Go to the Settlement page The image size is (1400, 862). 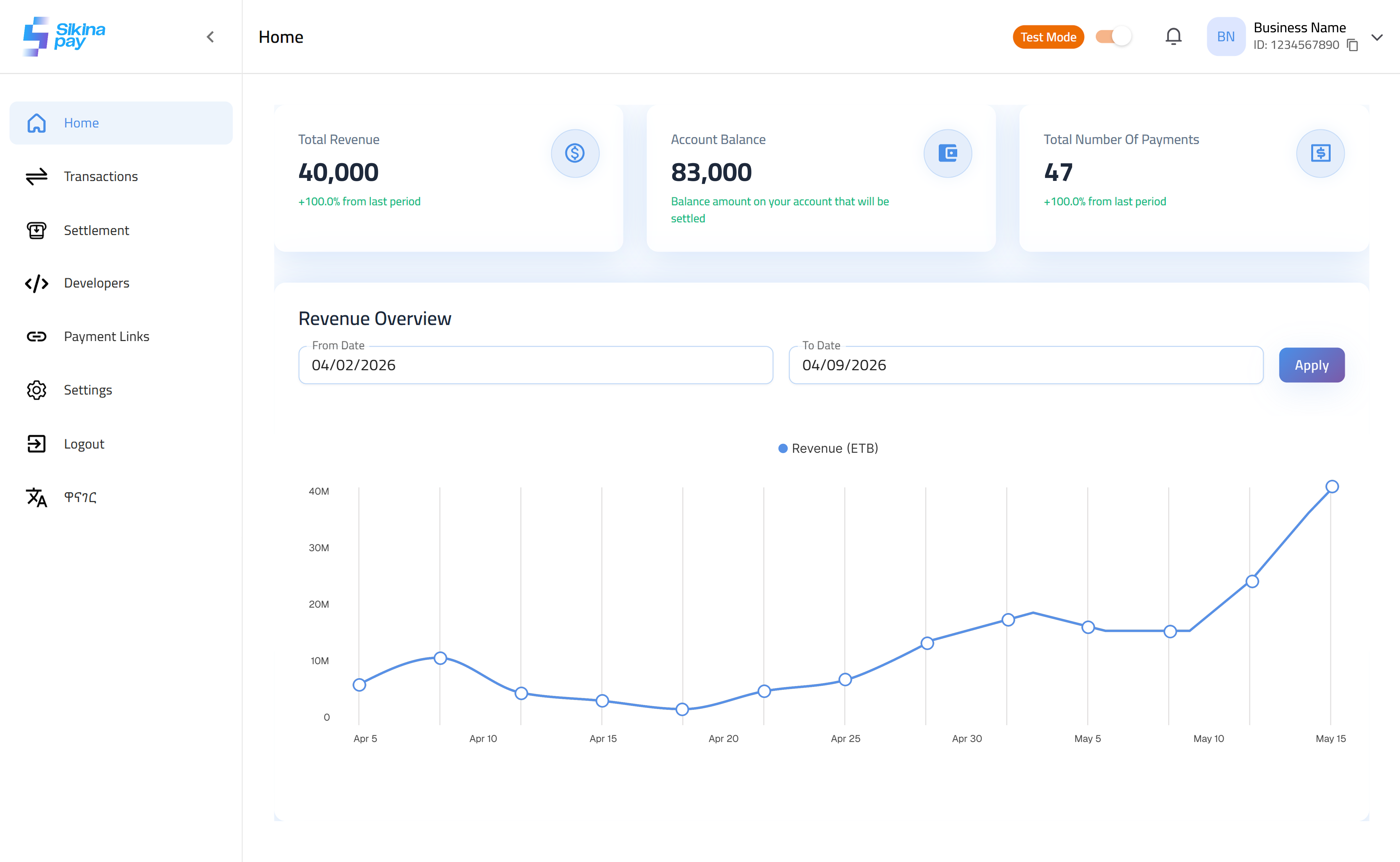pos(96,230)
